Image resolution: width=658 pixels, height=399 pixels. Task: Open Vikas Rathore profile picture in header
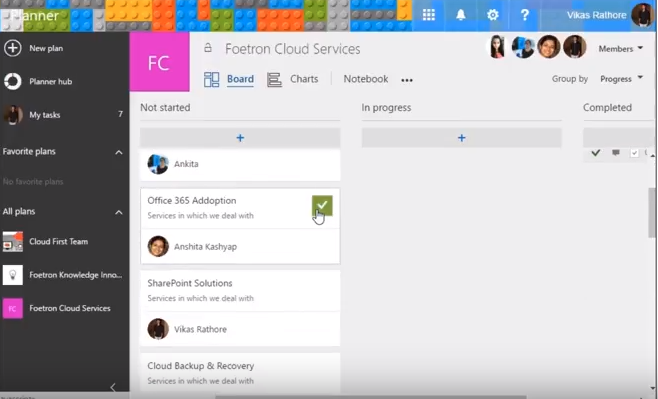(x=642, y=15)
